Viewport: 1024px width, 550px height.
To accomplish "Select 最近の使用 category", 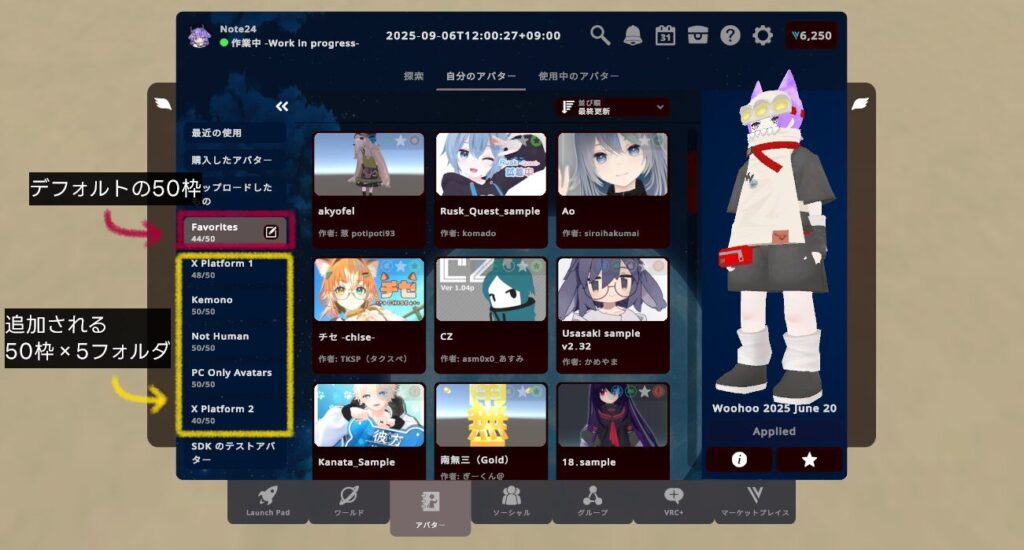I will point(234,133).
